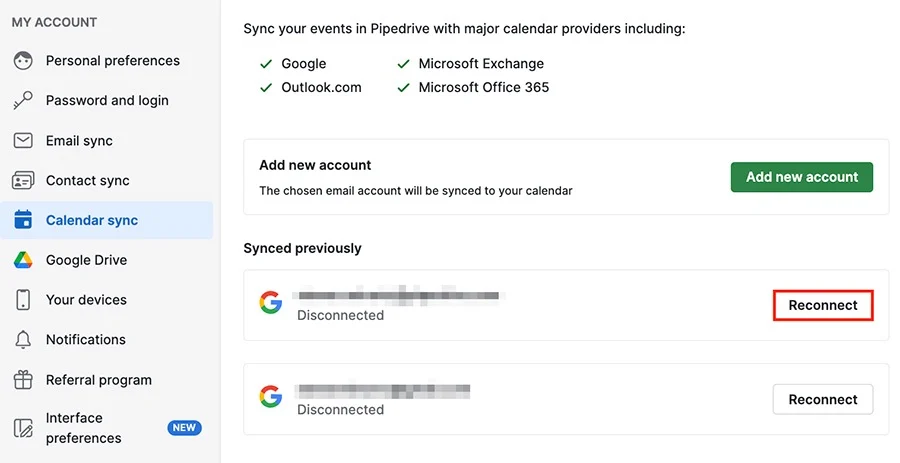Image resolution: width=900 pixels, height=463 pixels.
Task: Go to the Email sync section
Action: (79, 141)
